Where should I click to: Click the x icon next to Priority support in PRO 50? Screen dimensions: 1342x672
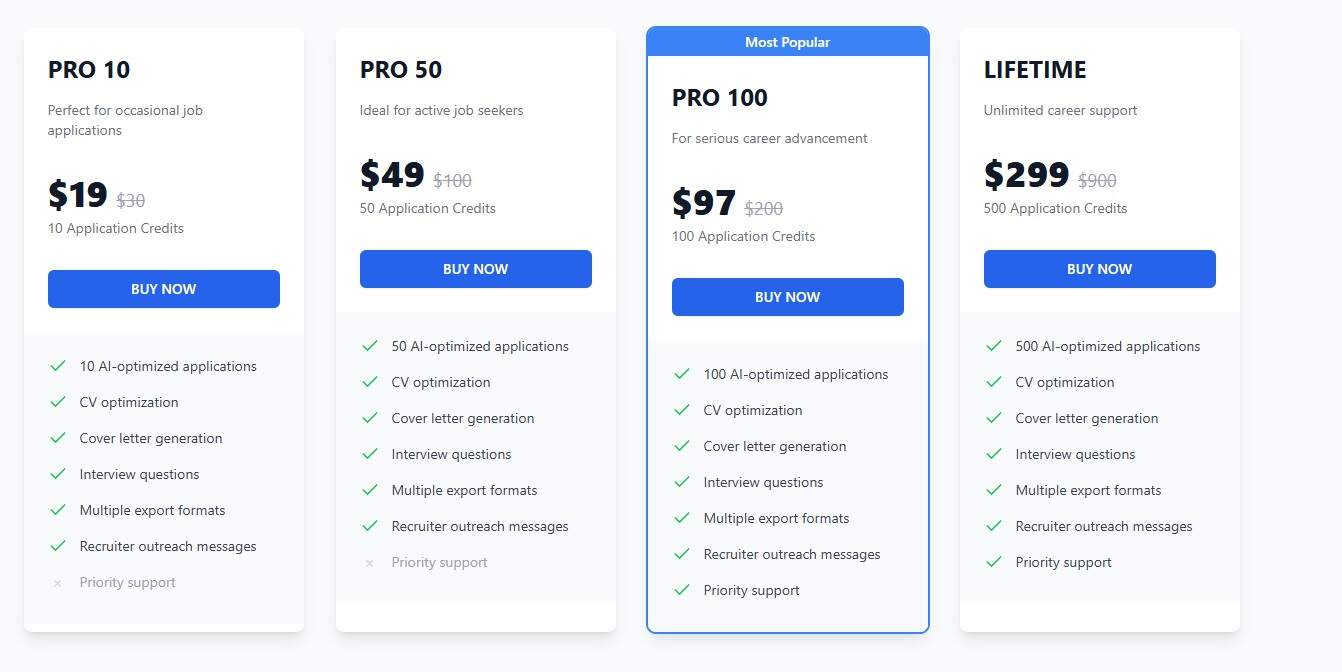click(370, 562)
